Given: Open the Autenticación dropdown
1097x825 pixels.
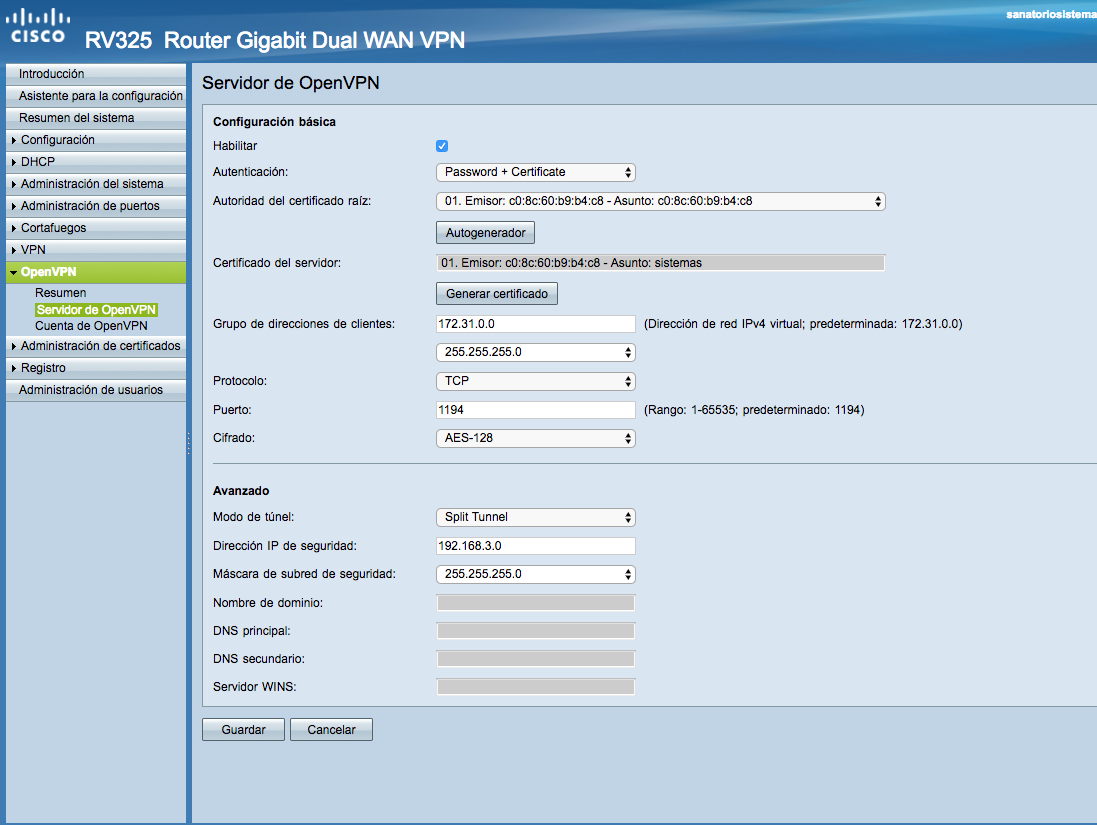Looking at the screenshot, I should click(x=535, y=172).
